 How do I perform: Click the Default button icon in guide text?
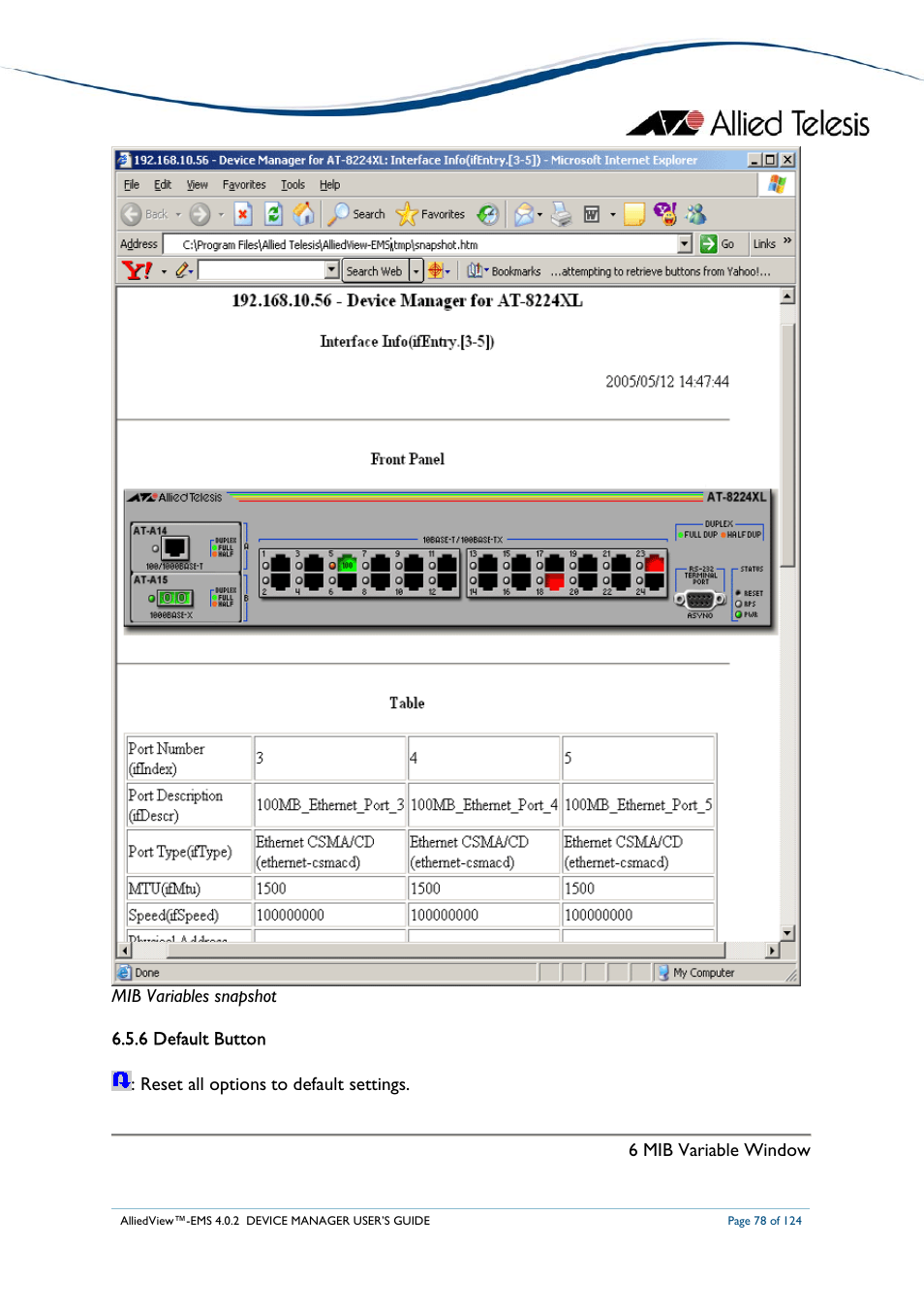[121, 1080]
